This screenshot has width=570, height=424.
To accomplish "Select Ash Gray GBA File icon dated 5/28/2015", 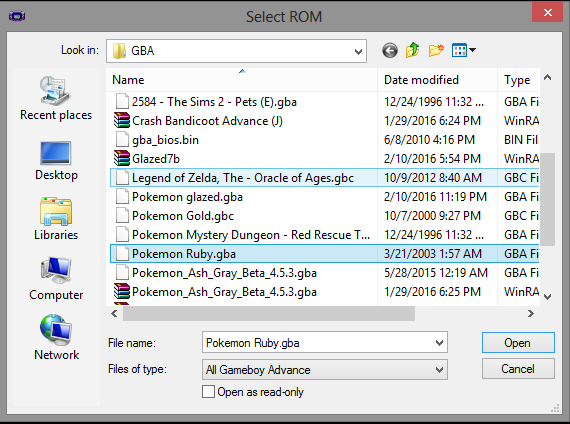I will click(122, 273).
